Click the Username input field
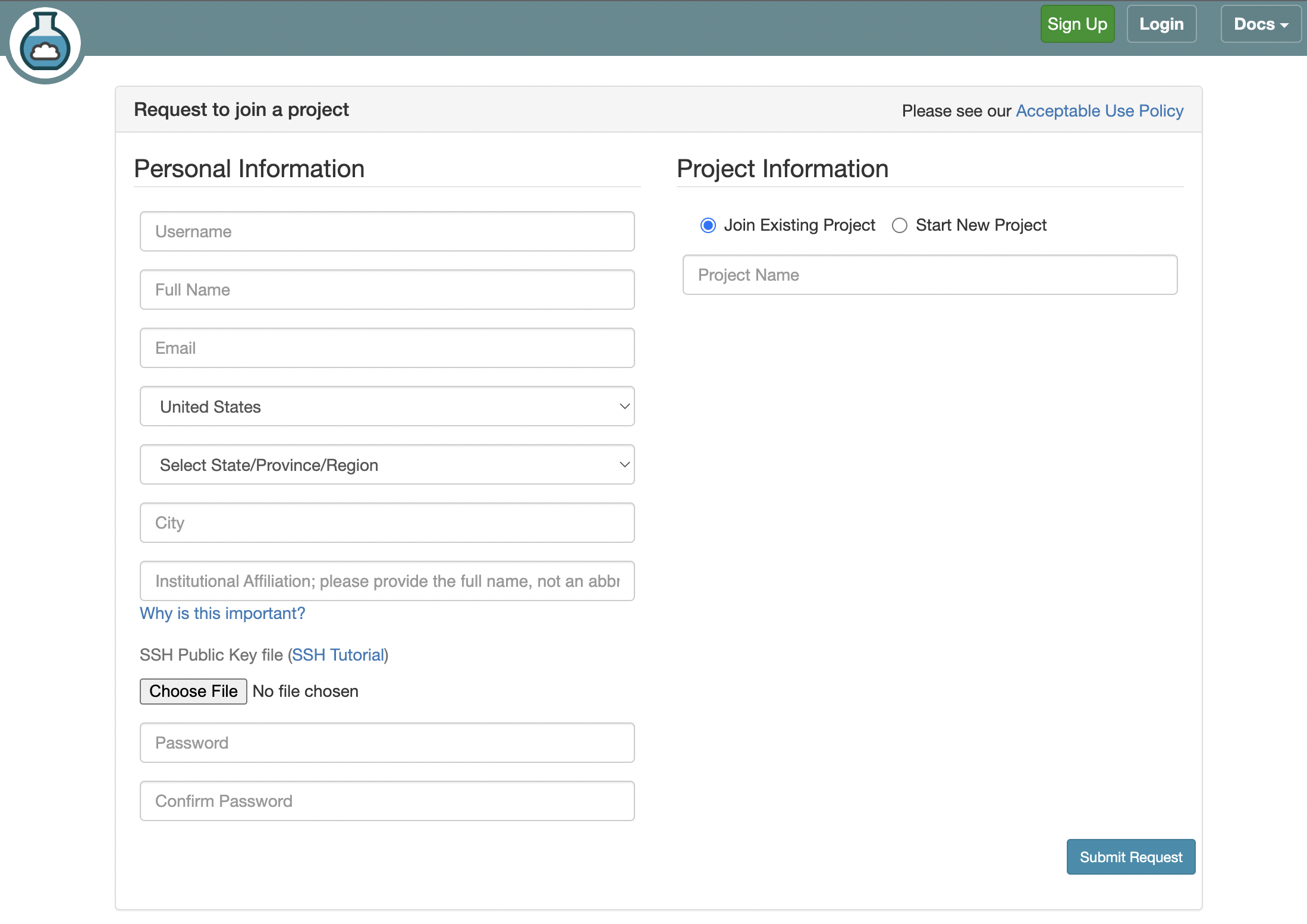The height and width of the screenshot is (924, 1307). pos(387,231)
